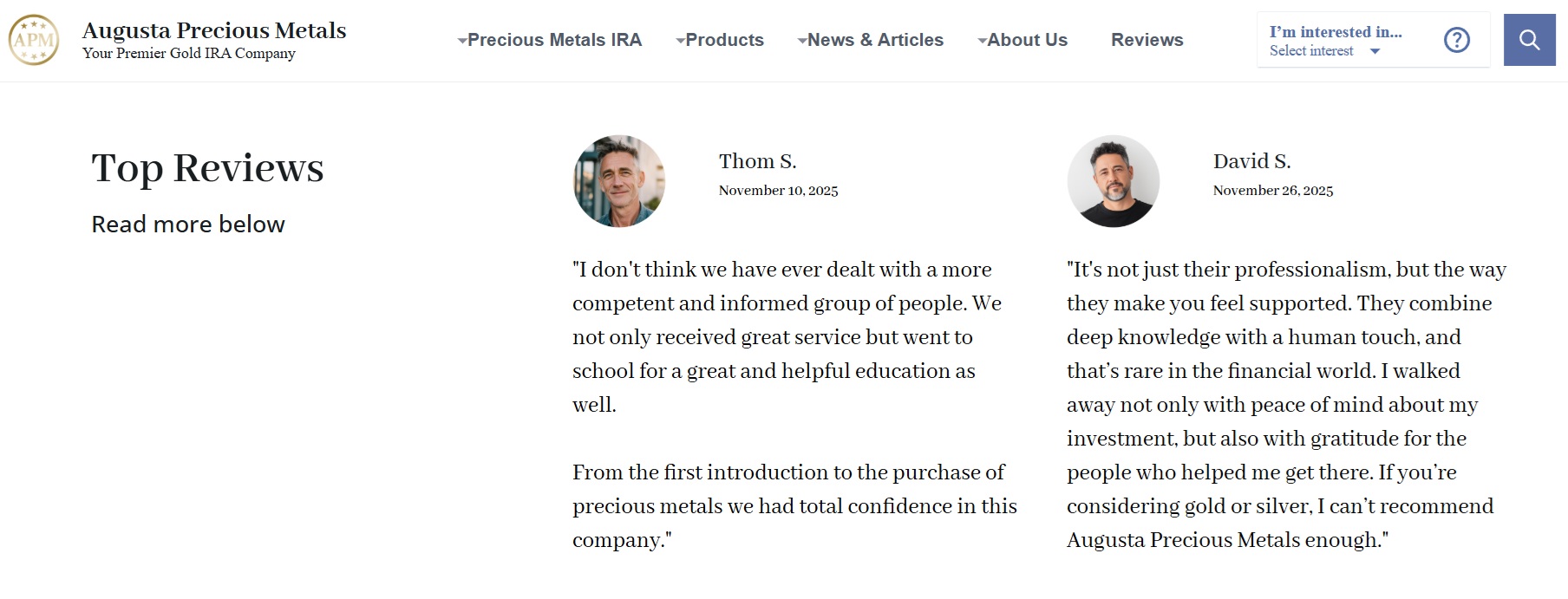Expand the Products navigation dropdown
This screenshot has width=1568, height=599.
point(725,40)
